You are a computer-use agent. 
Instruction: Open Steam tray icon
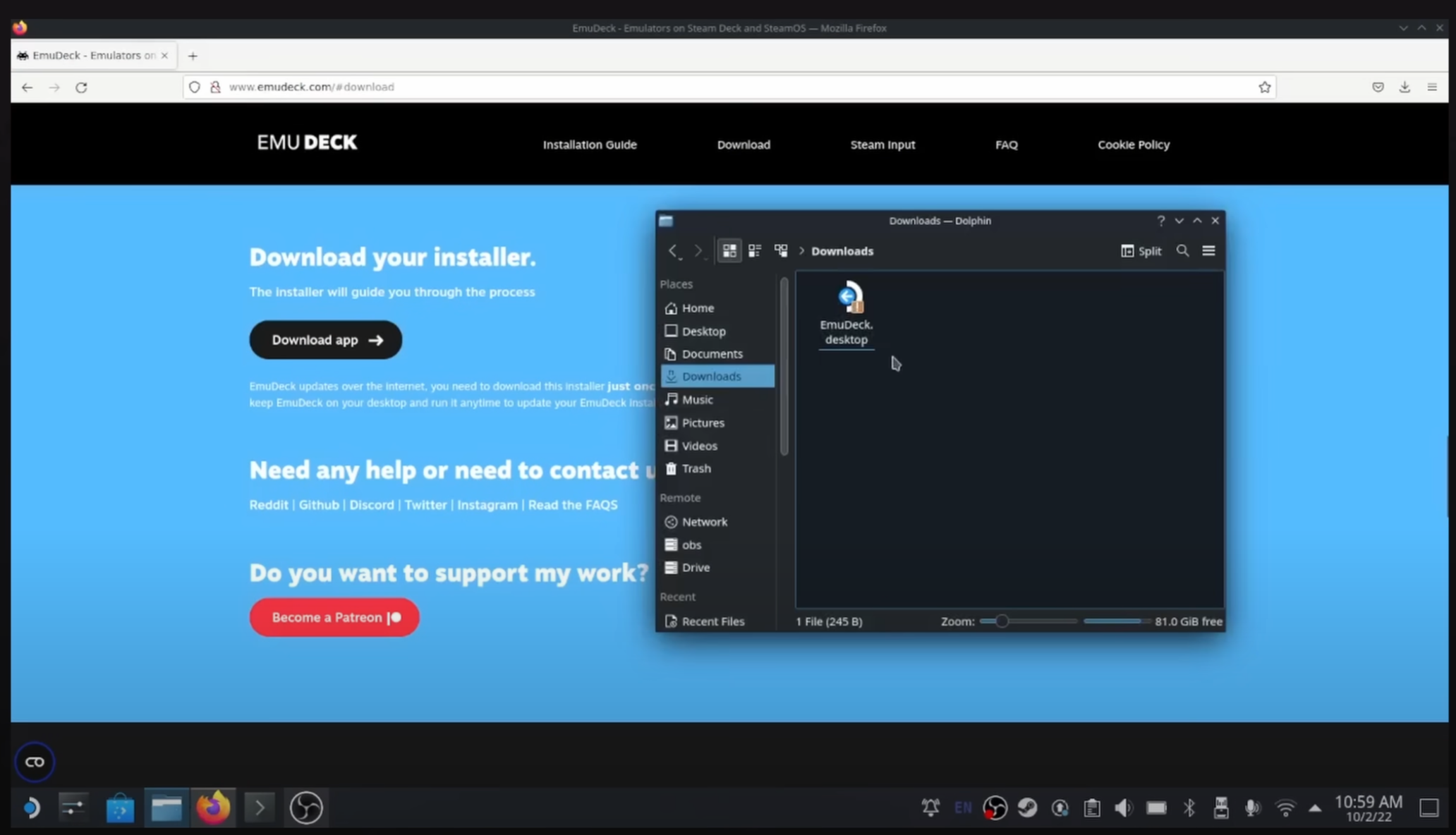click(x=1027, y=807)
